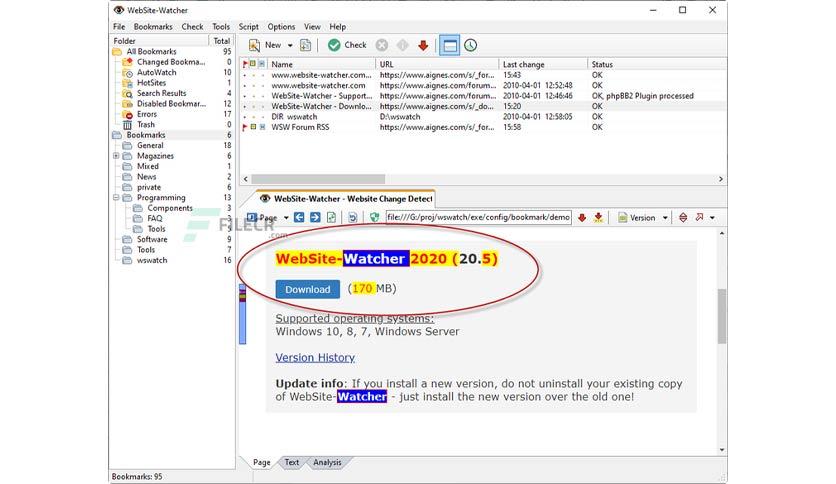Click the page view vertical scrollbar thumb
This screenshot has width=836, height=484.
[x=722, y=317]
